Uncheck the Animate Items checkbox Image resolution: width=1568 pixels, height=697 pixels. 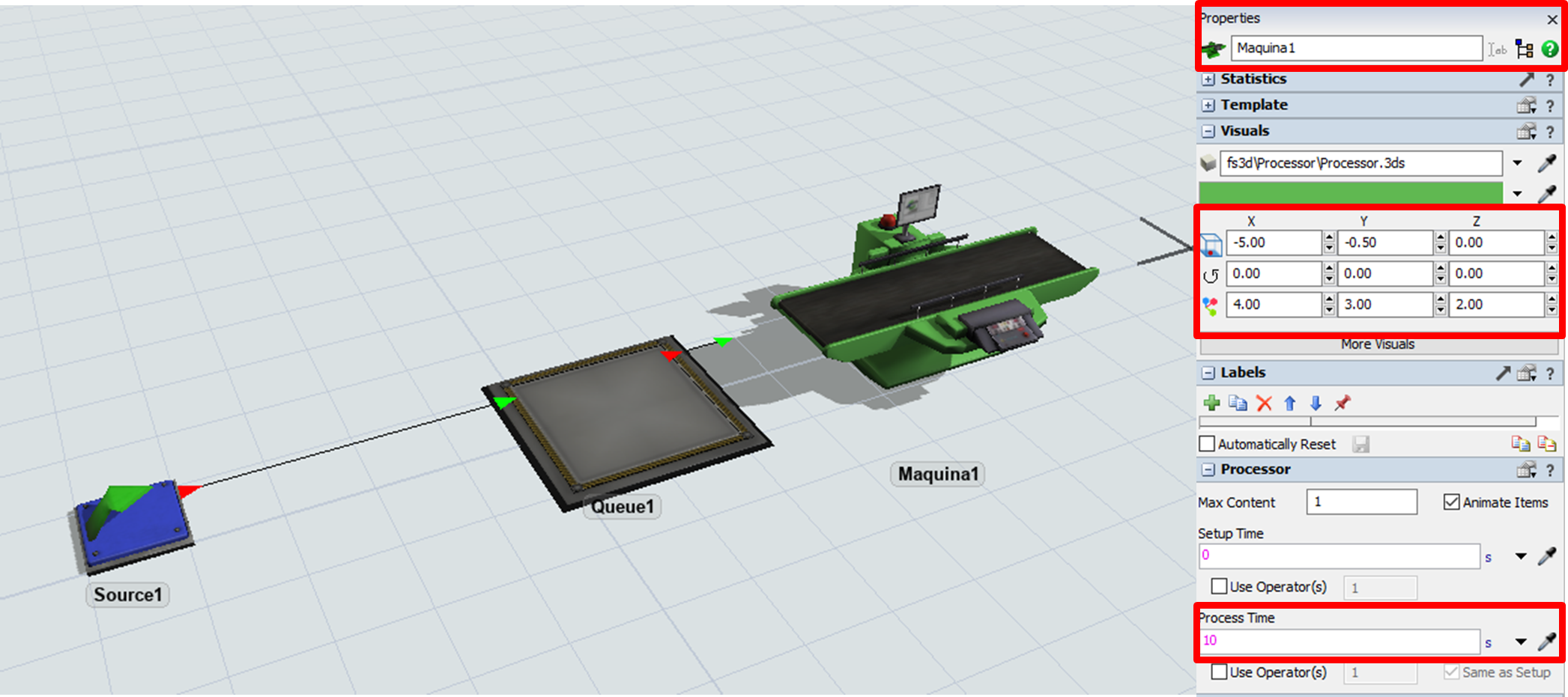[1451, 502]
